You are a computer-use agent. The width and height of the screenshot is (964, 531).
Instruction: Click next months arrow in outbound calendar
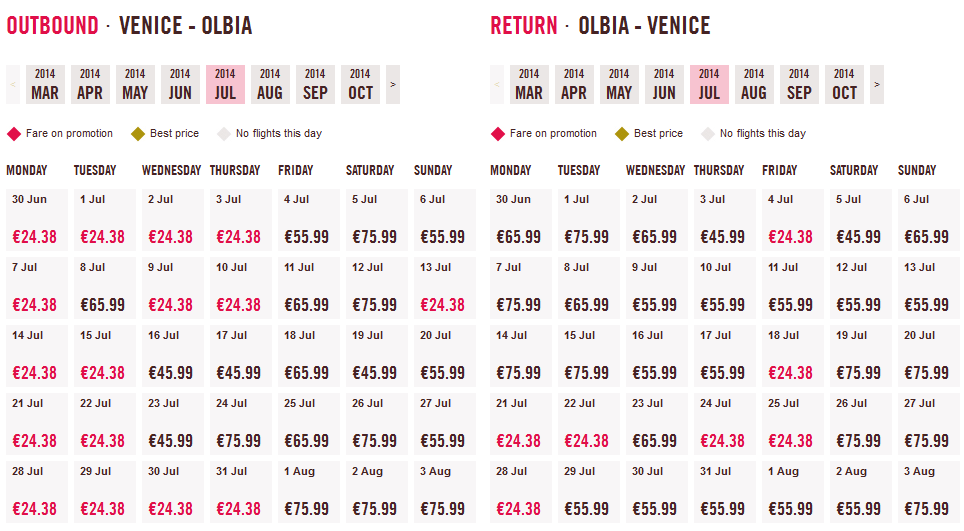pos(393,85)
